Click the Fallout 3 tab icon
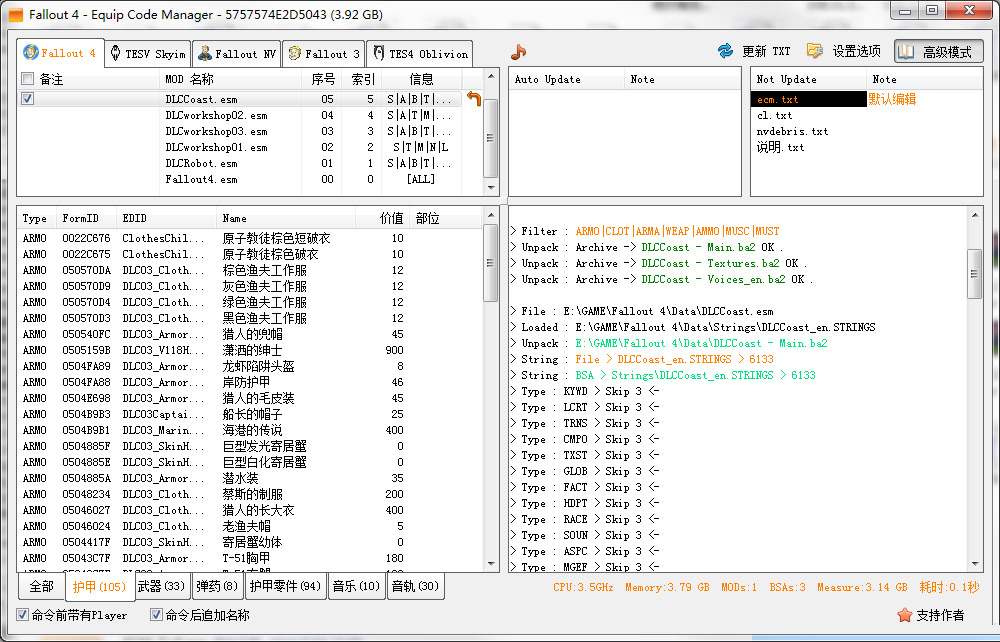 pos(294,53)
